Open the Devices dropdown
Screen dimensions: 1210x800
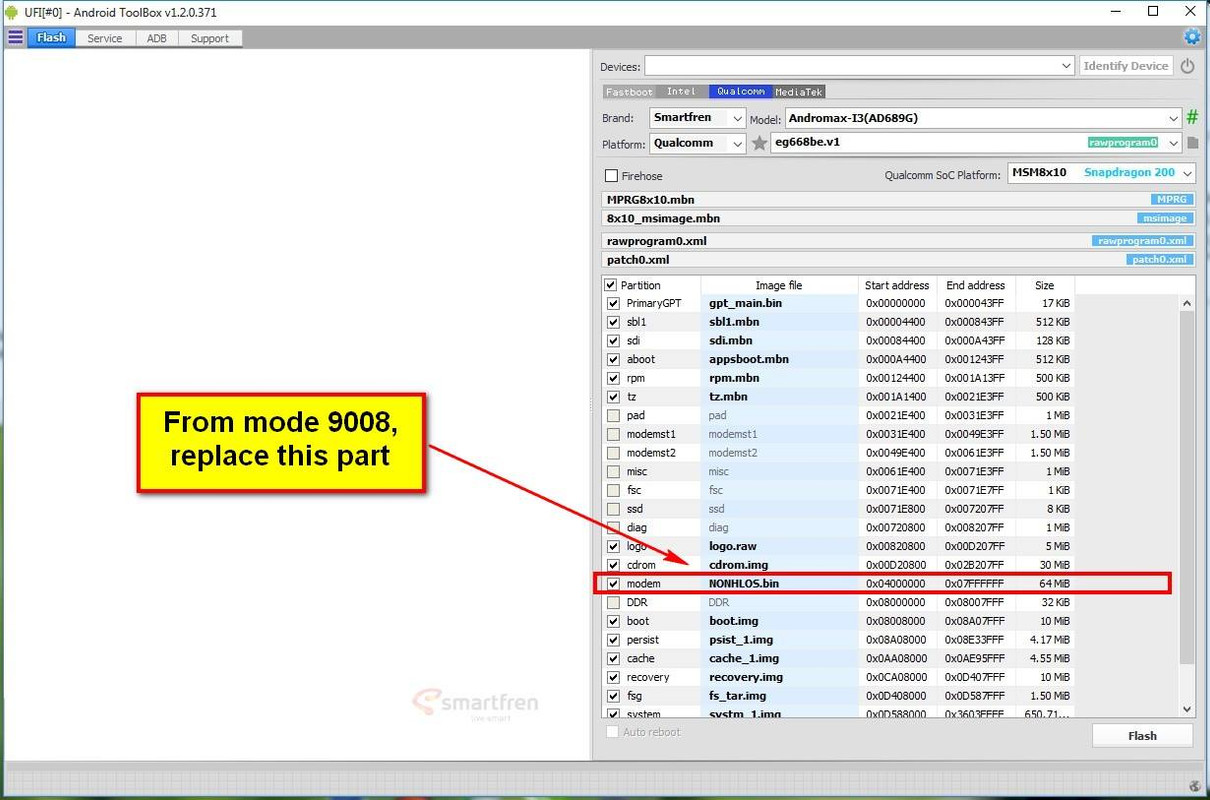860,66
